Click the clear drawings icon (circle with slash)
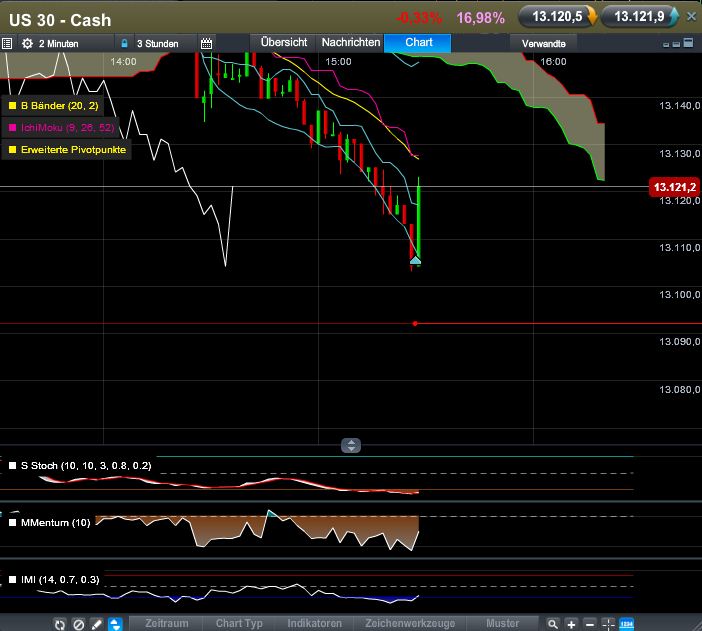 [78, 624]
